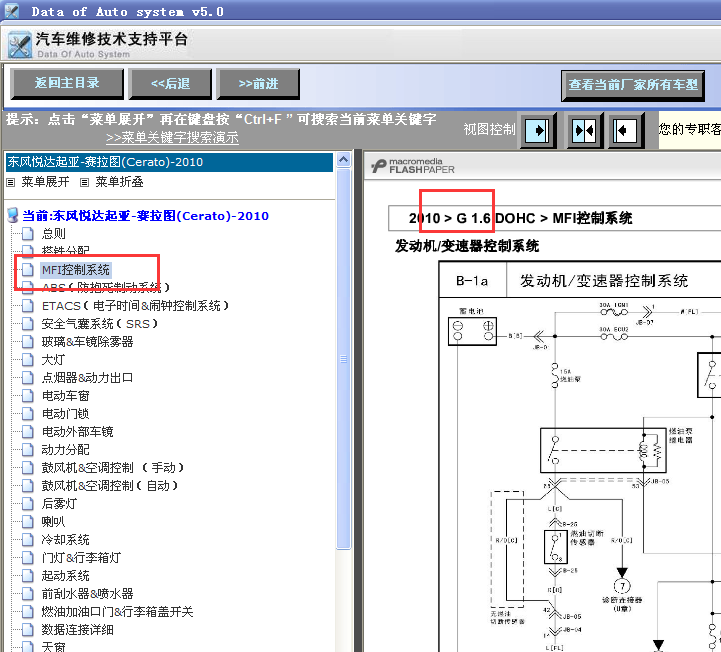The width and height of the screenshot is (721, 652).
Task: Click the page icon beside 总则
Action: (28, 234)
